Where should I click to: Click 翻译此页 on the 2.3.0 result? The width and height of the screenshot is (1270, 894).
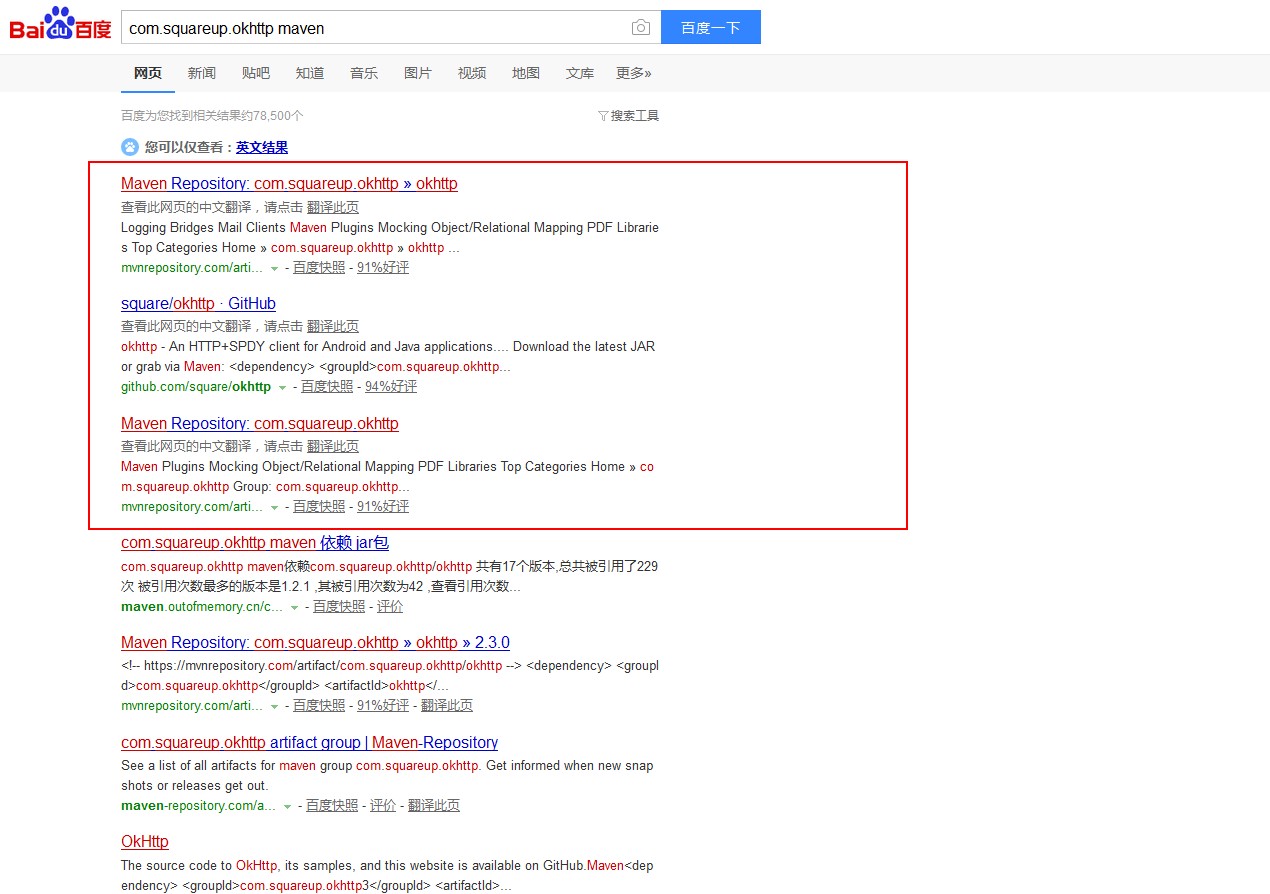(447, 705)
